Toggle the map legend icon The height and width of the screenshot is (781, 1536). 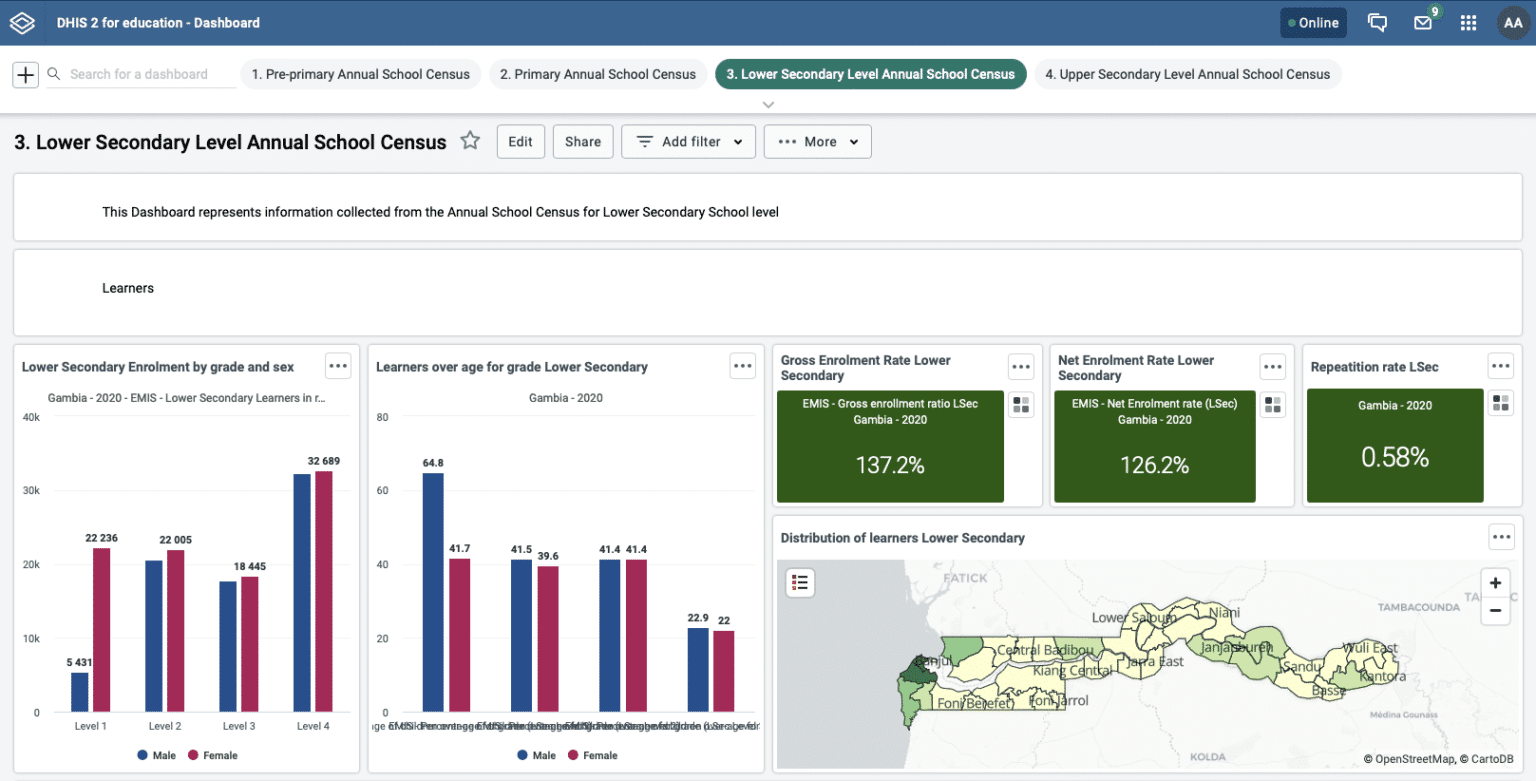[x=799, y=582]
